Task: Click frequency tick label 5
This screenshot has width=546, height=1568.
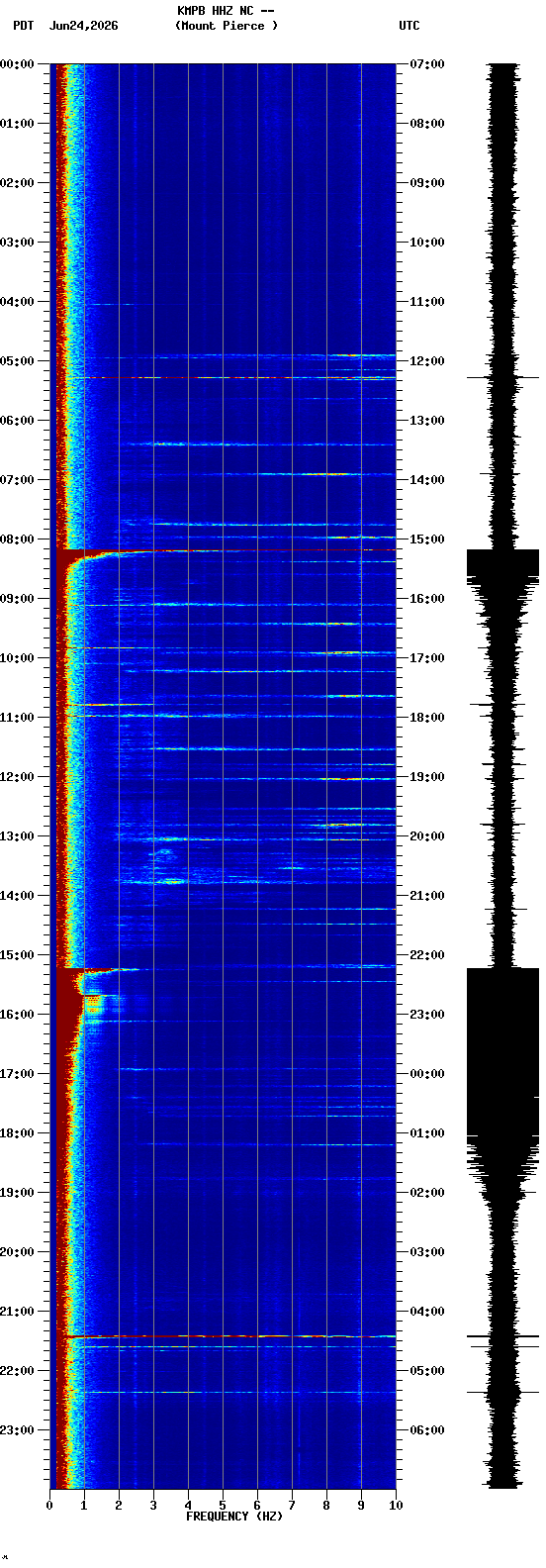Action: pyautogui.click(x=223, y=1506)
